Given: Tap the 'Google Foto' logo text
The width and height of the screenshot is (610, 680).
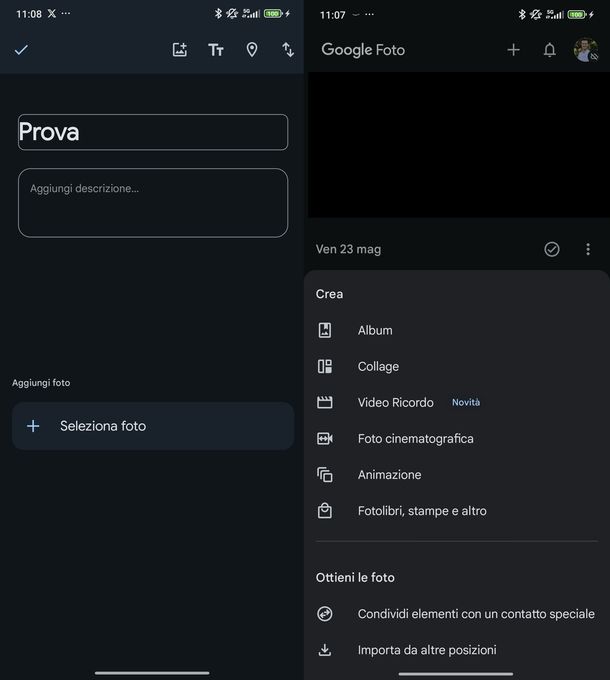Looking at the screenshot, I should click(x=363, y=50).
